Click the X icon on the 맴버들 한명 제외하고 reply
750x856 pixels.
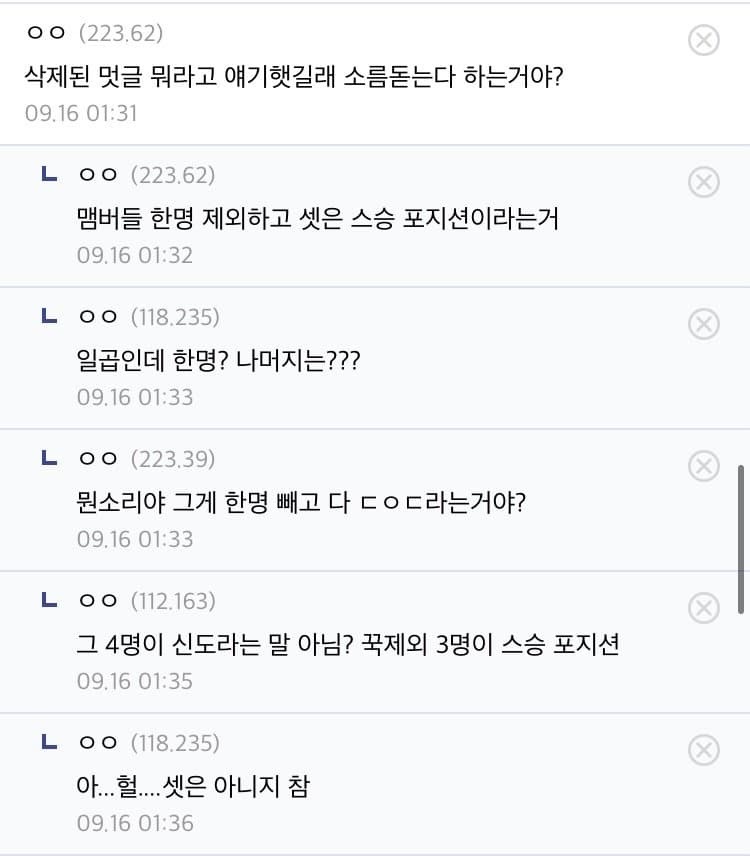[704, 182]
